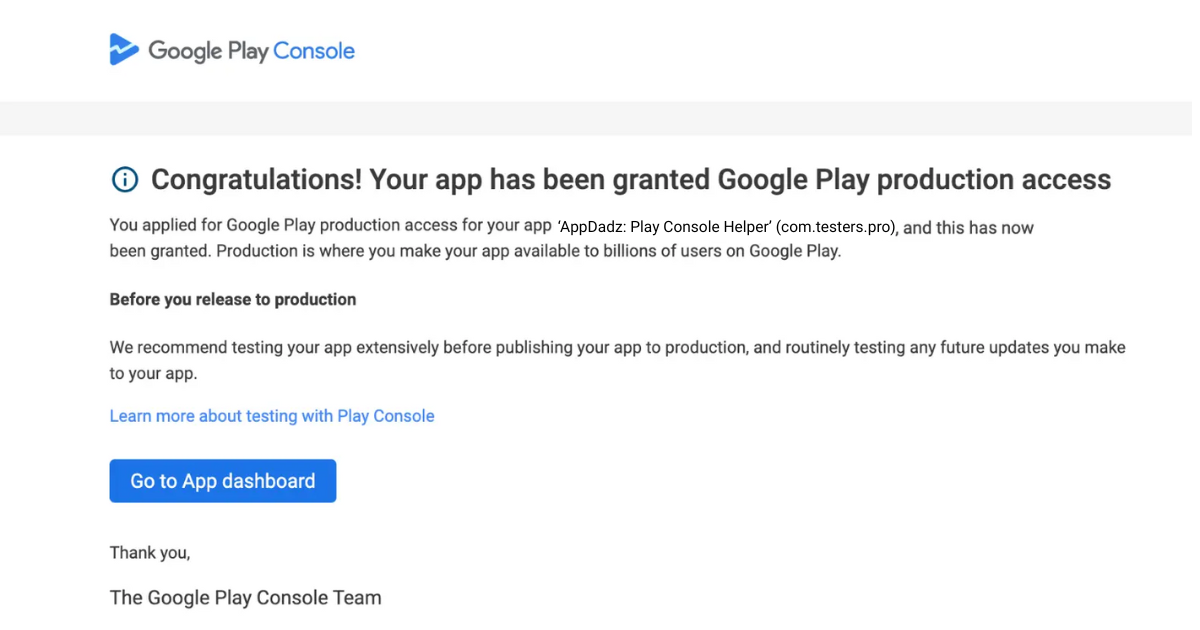Click the Google Play wordmark next to the logo
The height and width of the screenshot is (630, 1200).
point(207,49)
